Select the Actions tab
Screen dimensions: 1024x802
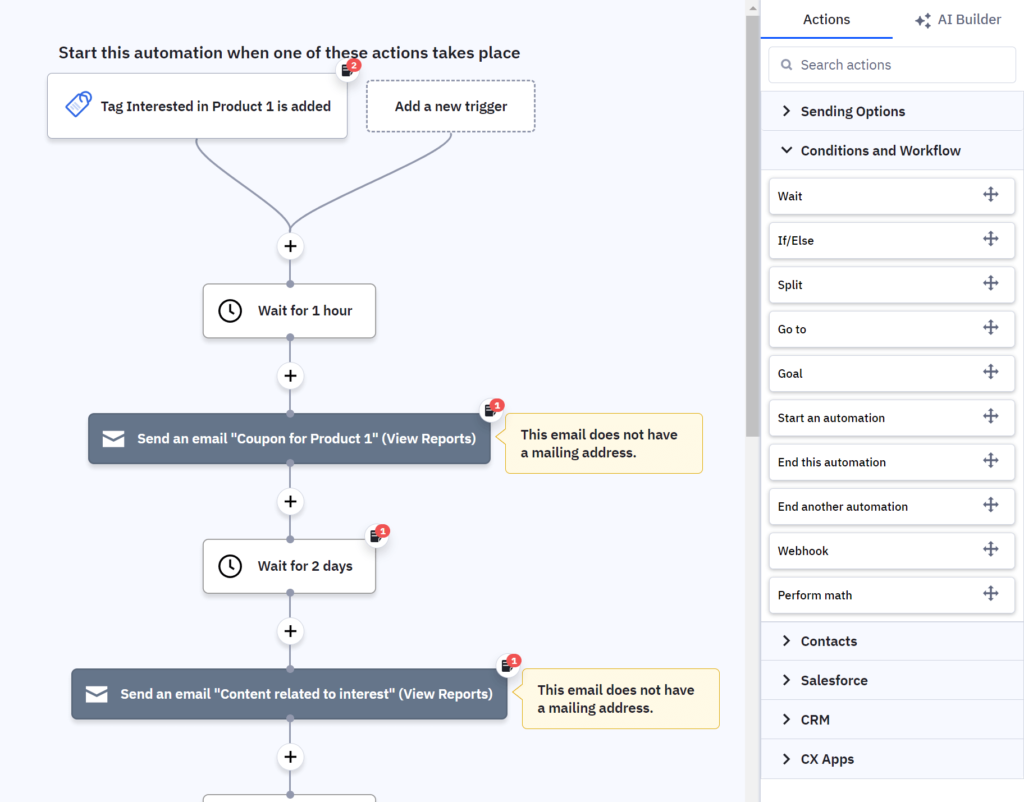[826, 20]
